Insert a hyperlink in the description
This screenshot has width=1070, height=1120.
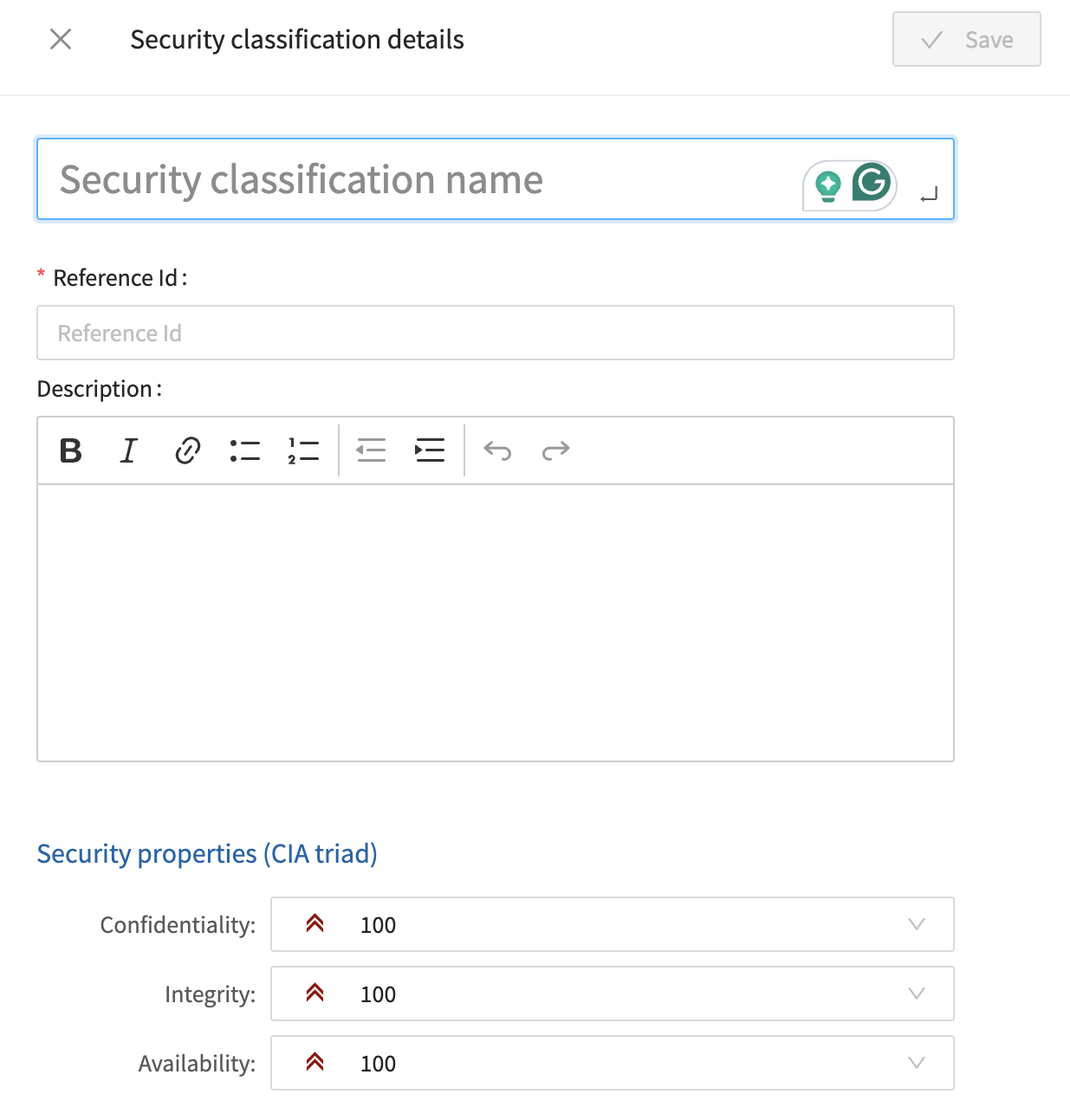(x=187, y=450)
